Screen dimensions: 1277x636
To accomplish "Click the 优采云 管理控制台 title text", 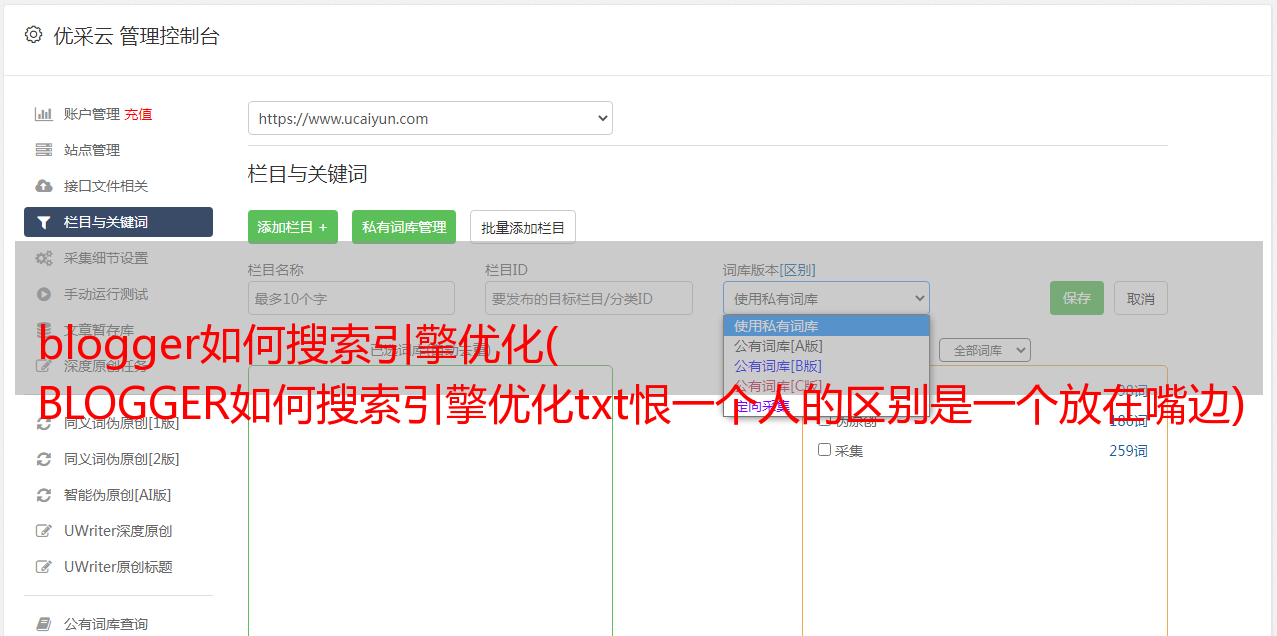I will (136, 36).
